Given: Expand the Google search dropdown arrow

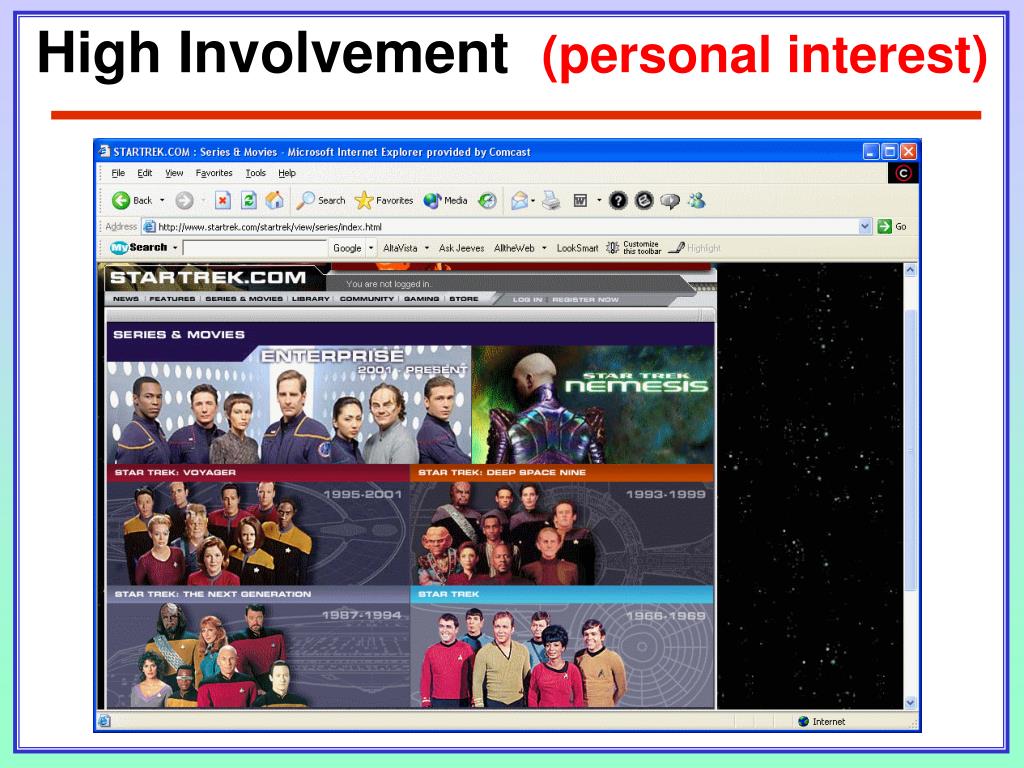Looking at the screenshot, I should pos(371,248).
